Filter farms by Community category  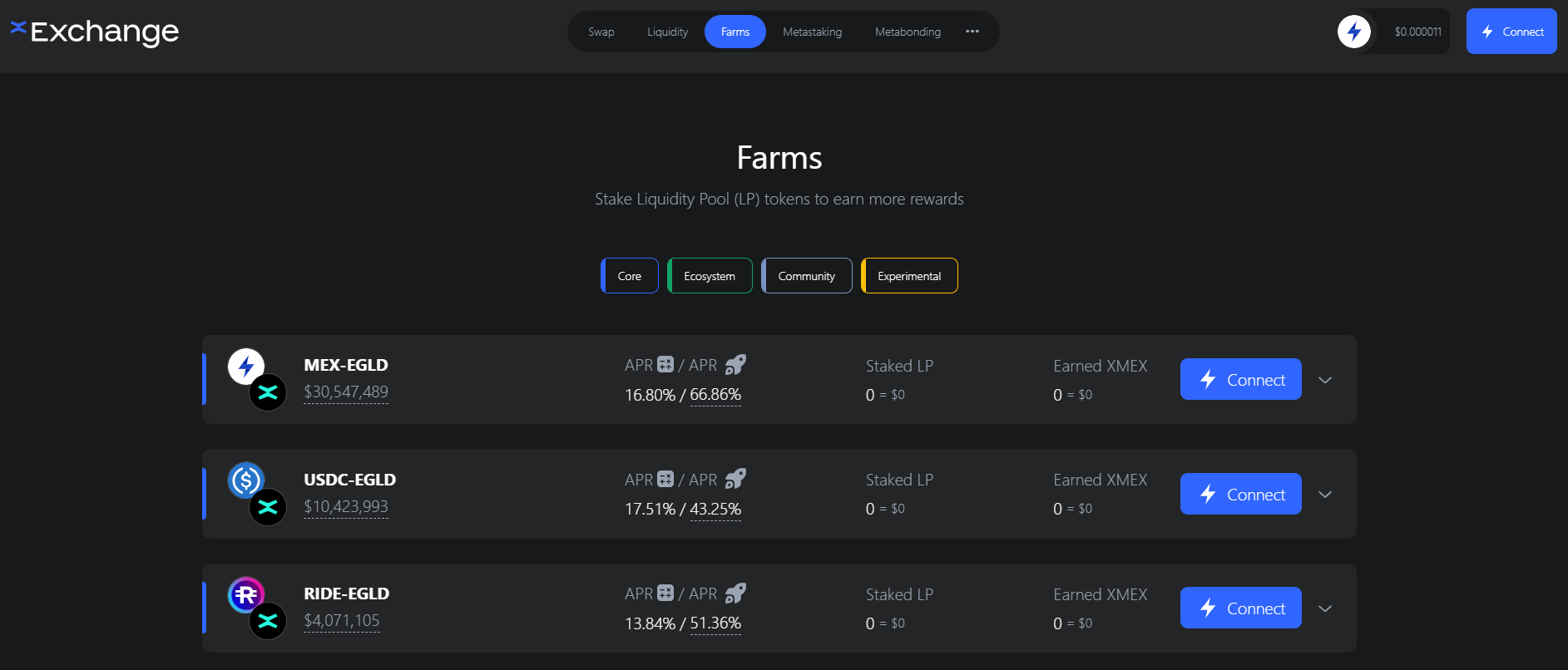[807, 276]
